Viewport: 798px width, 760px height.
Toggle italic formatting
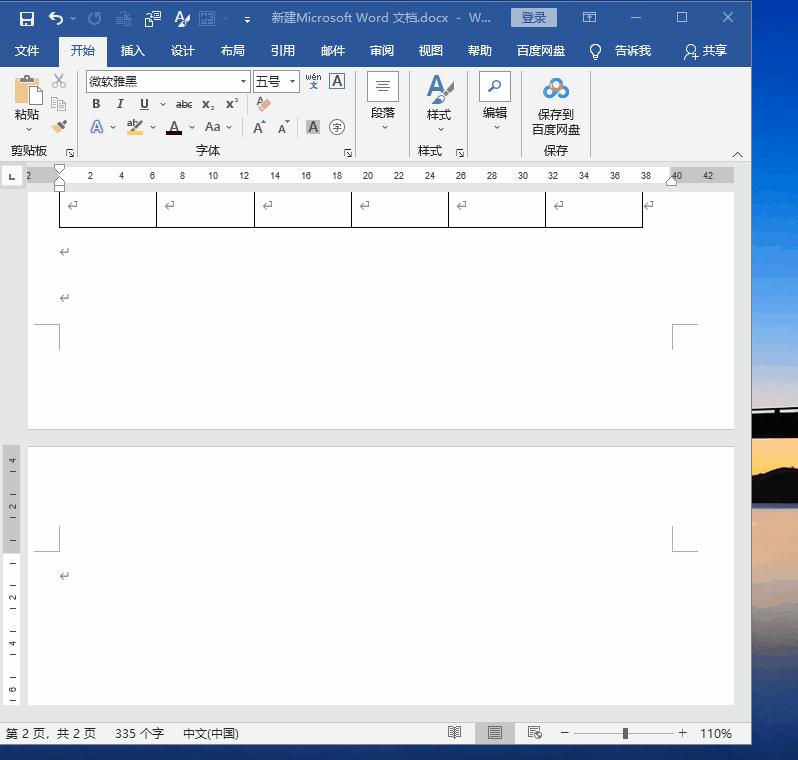coord(120,104)
